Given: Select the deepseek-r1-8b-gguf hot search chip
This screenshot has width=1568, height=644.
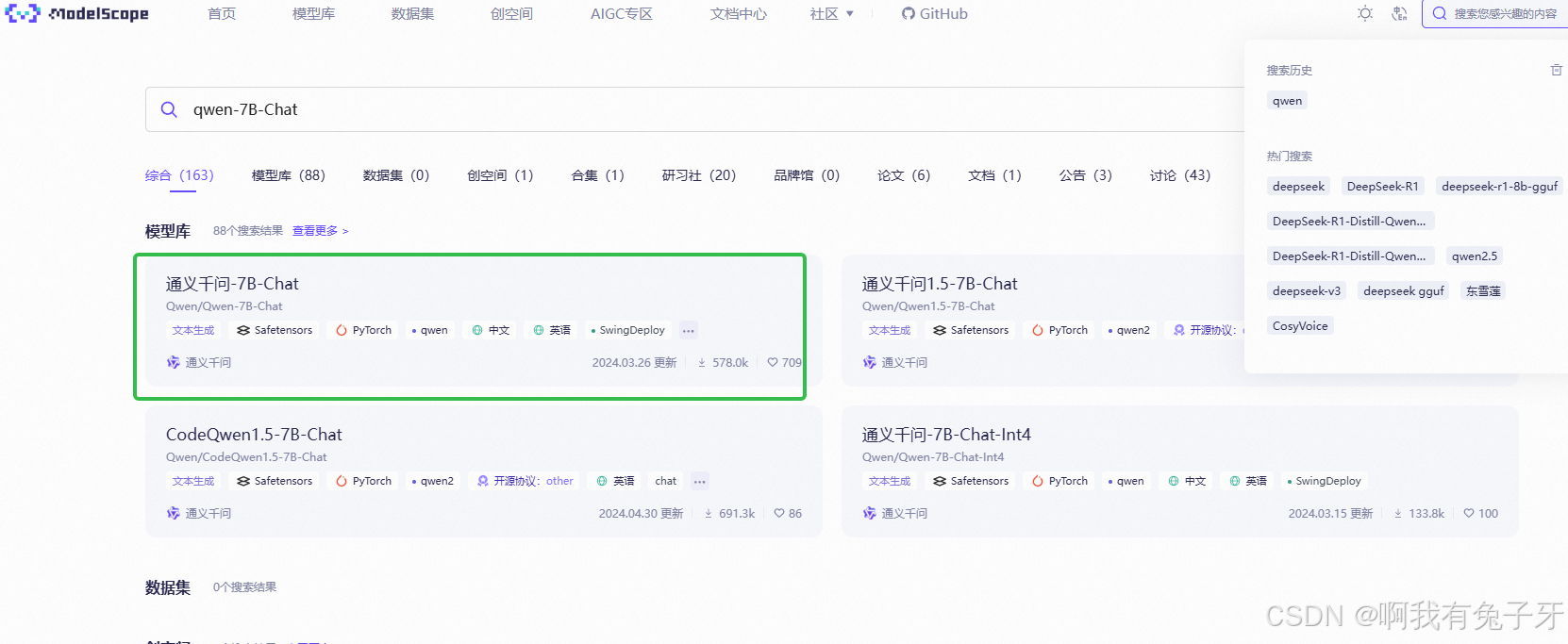Looking at the screenshot, I should click(1499, 186).
